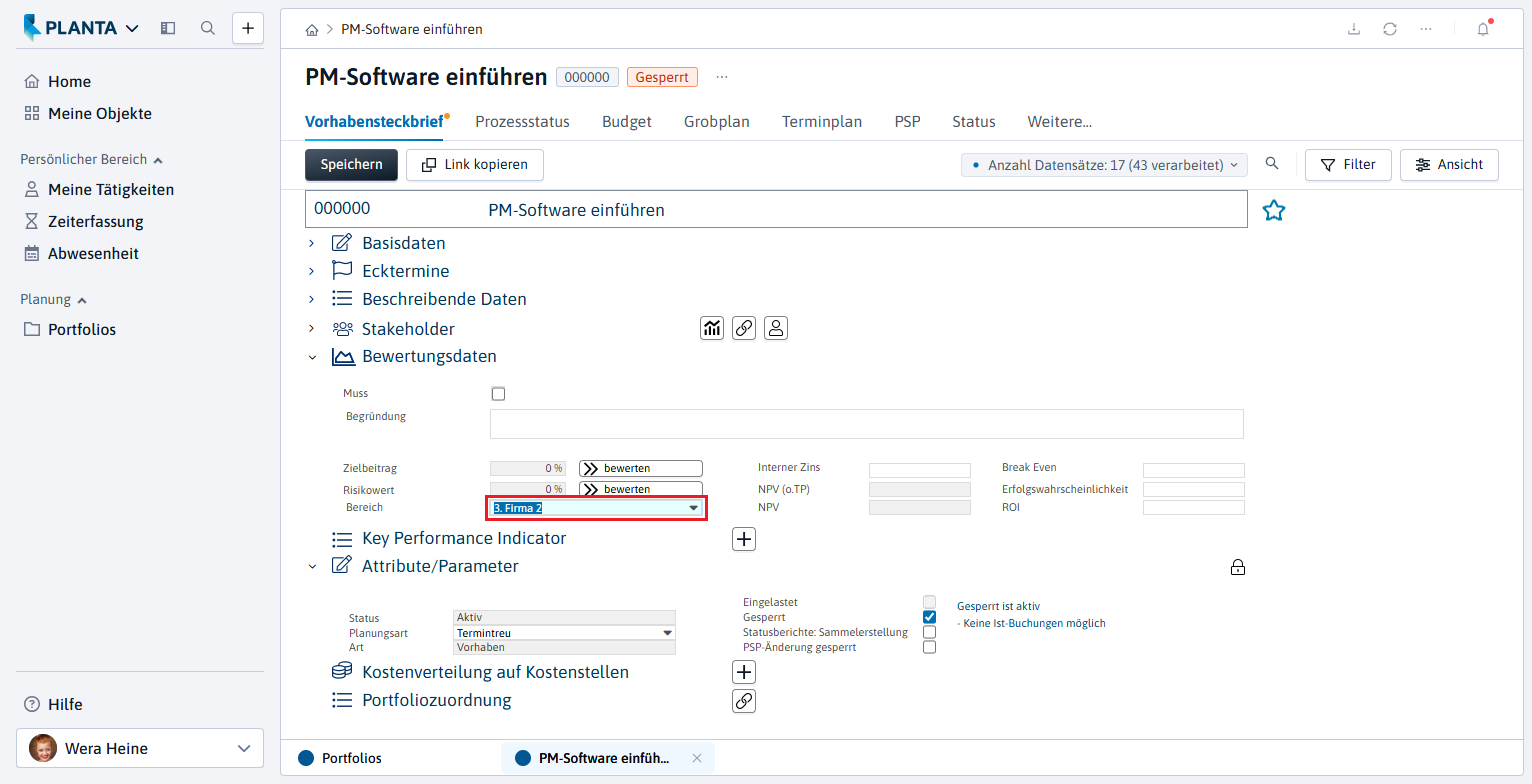The width and height of the screenshot is (1532, 784).
Task: Click the download icon in top bar
Action: click(1354, 29)
